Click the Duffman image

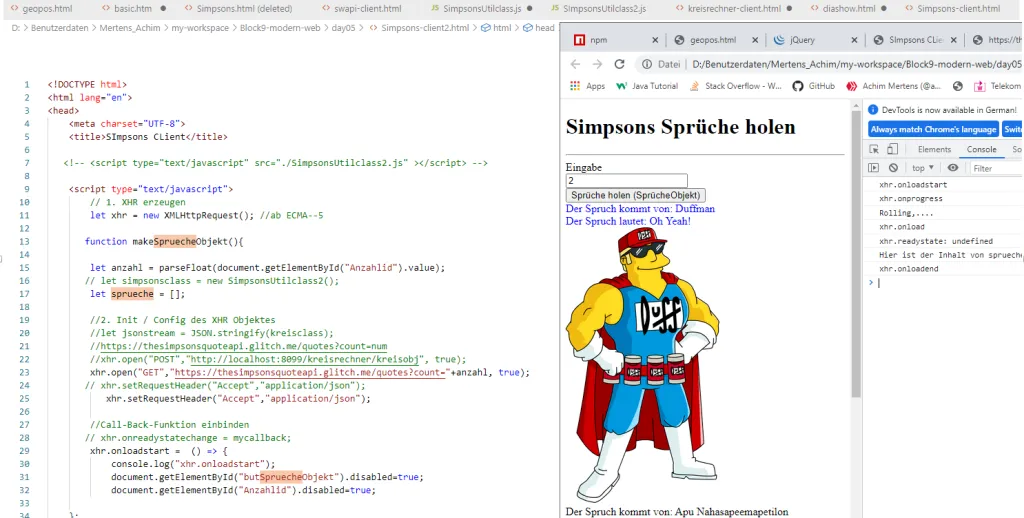pyautogui.click(x=643, y=366)
